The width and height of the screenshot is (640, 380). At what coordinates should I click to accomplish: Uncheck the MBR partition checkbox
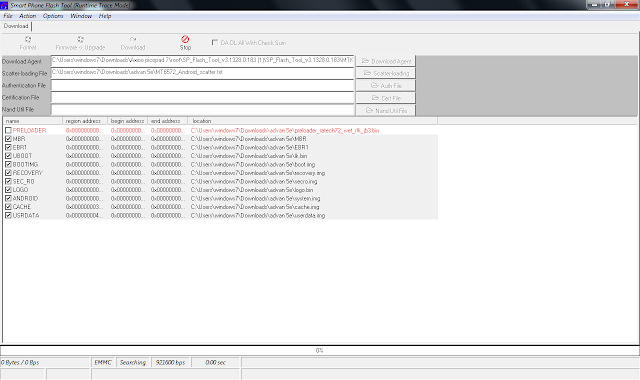click(x=8, y=139)
